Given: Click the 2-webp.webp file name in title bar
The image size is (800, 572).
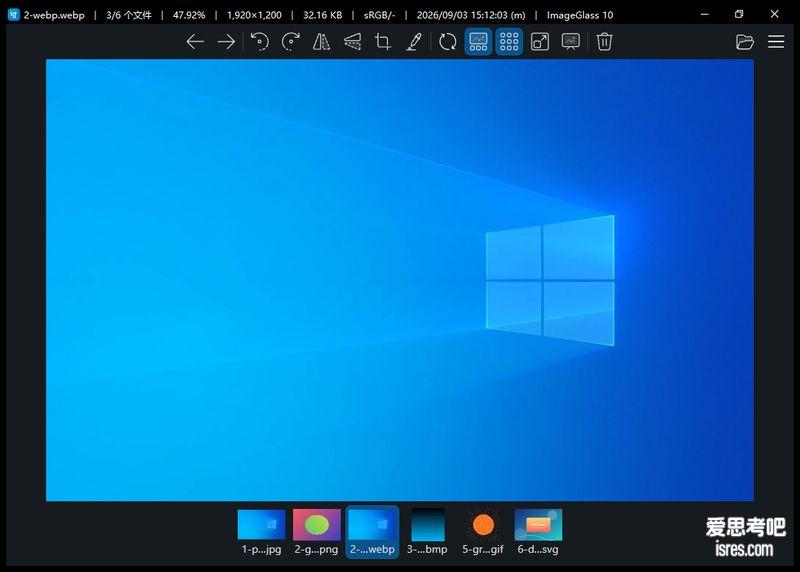Looking at the screenshot, I should [x=54, y=15].
